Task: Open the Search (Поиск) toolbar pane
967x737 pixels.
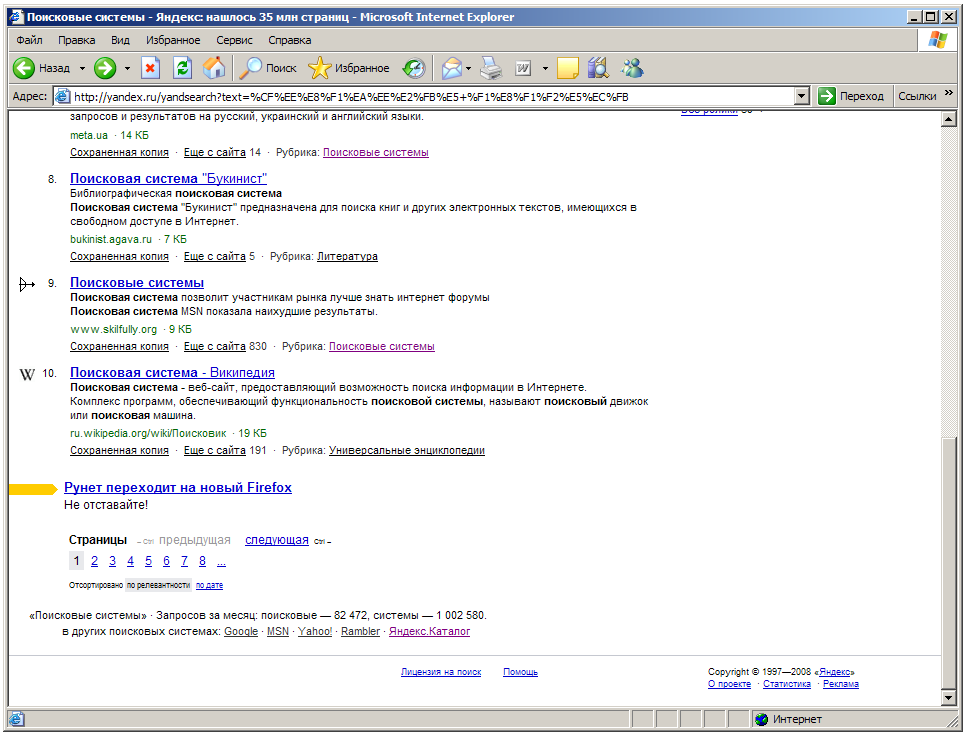Action: [x=268, y=68]
